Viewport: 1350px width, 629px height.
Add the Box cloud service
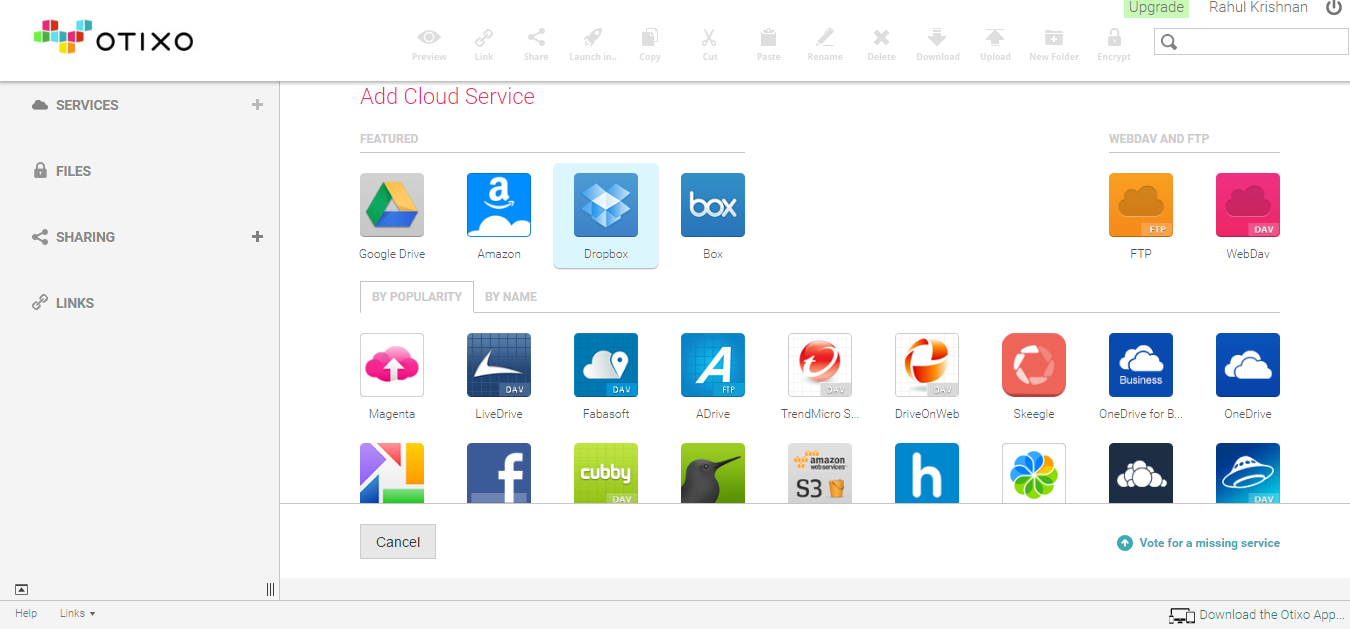point(713,205)
